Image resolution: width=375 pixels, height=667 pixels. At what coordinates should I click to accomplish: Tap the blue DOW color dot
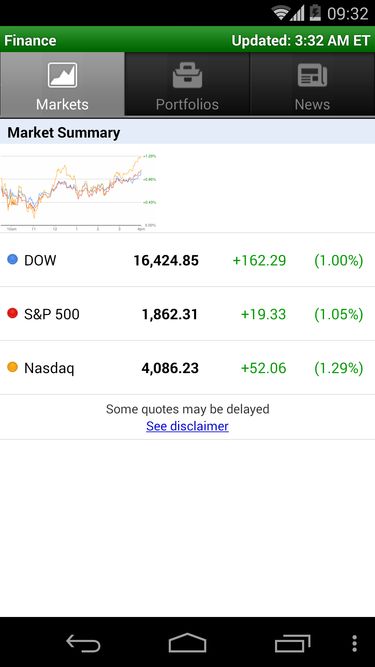pos(13,259)
